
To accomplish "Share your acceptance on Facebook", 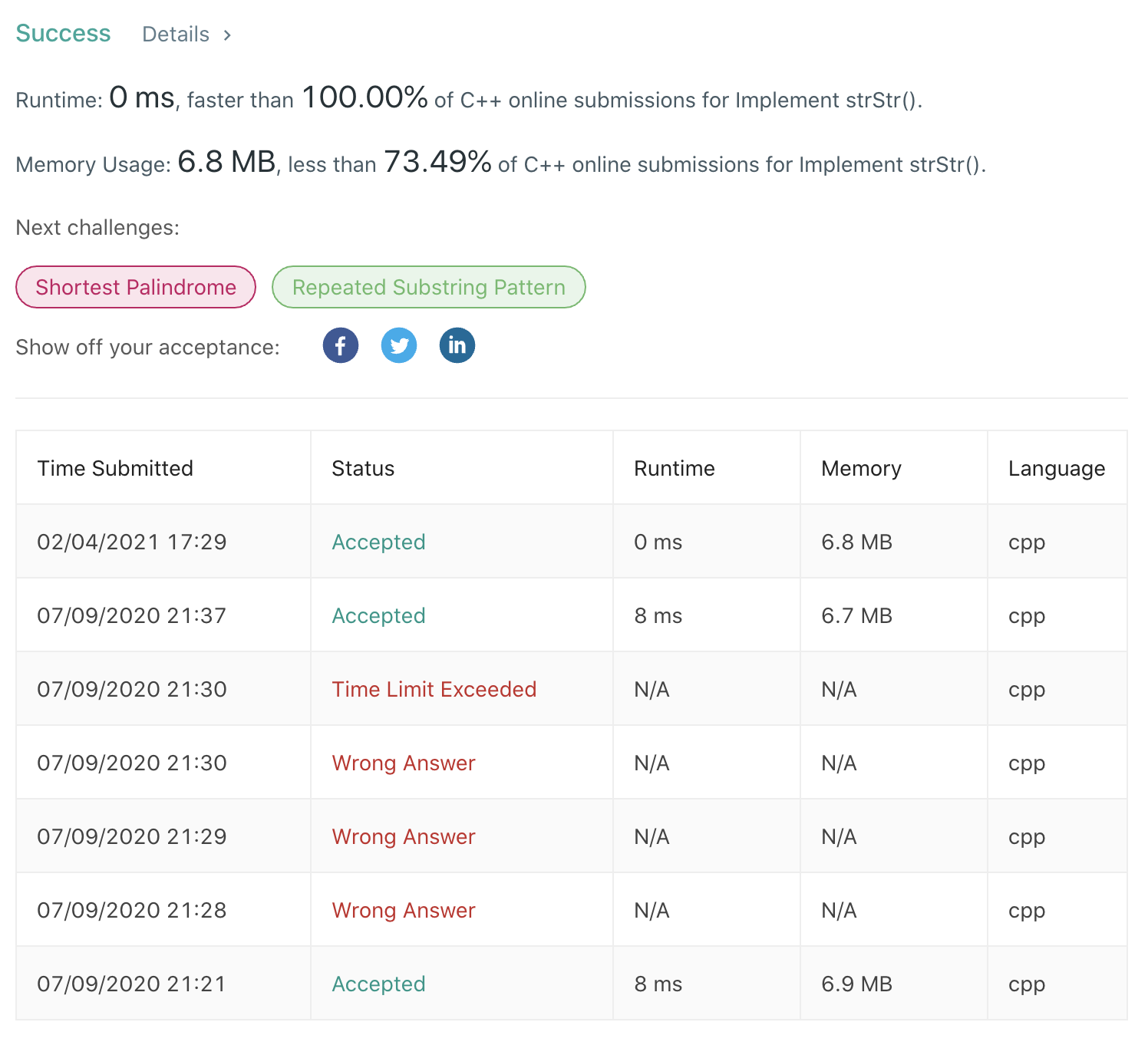I will 340,345.
